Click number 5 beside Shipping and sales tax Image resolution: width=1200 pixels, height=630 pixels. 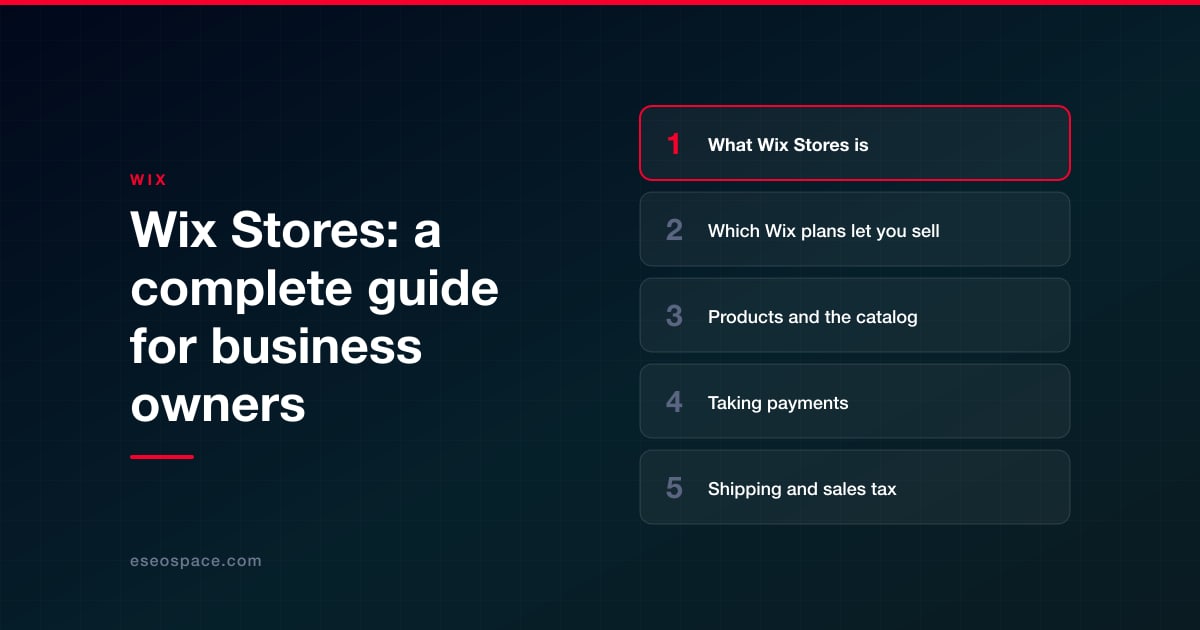tap(674, 488)
